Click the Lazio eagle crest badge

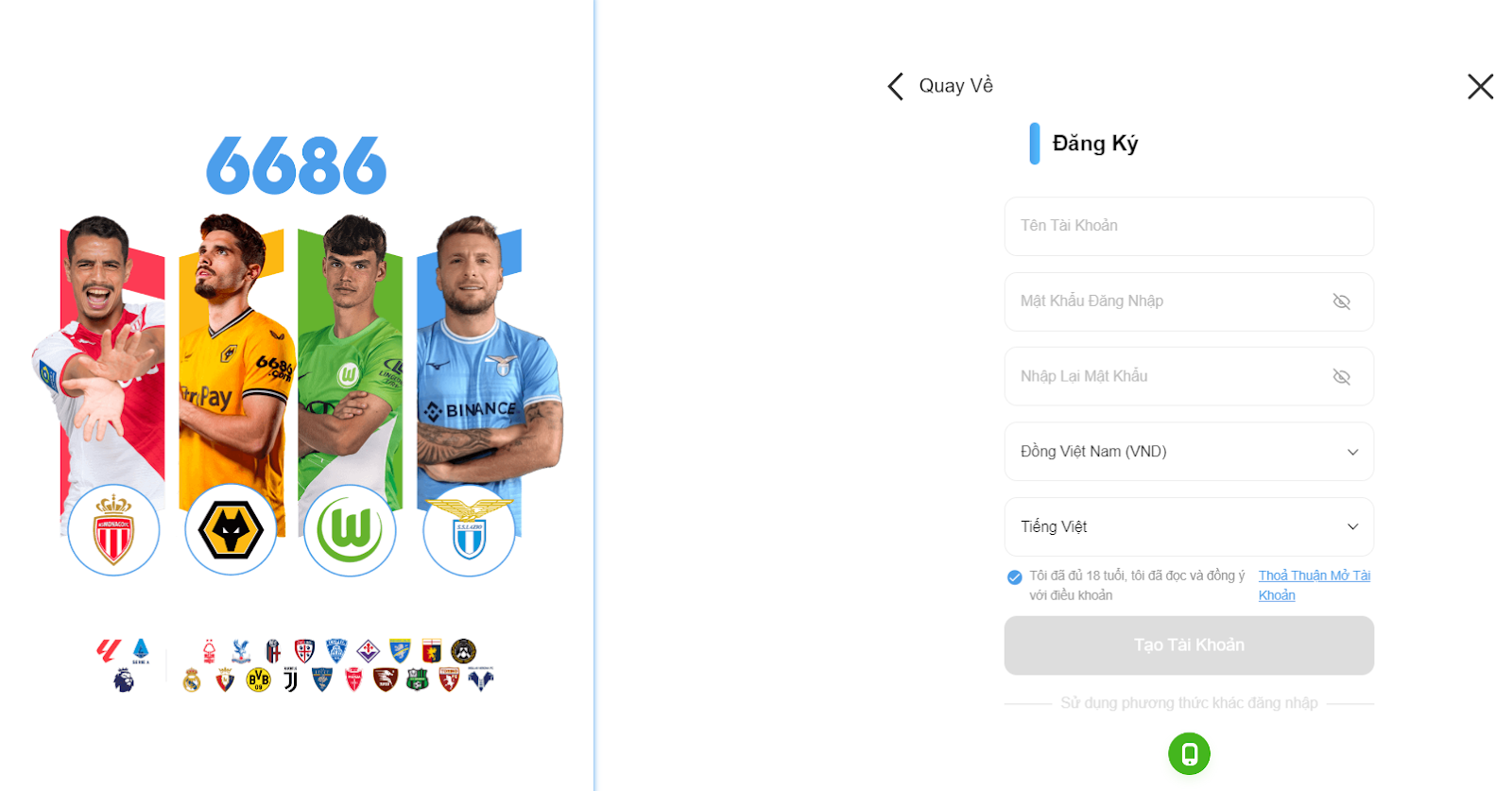(x=469, y=530)
